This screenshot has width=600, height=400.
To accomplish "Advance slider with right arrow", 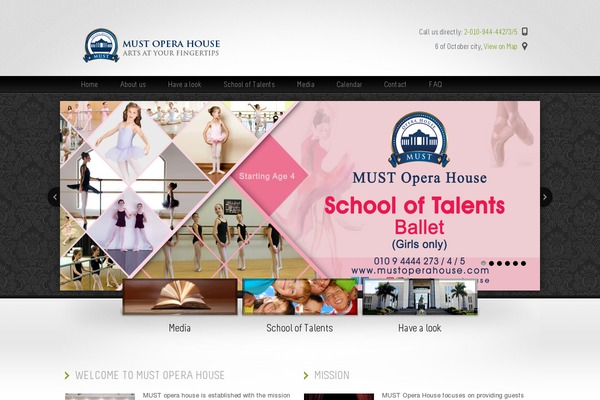I will tap(545, 197).
